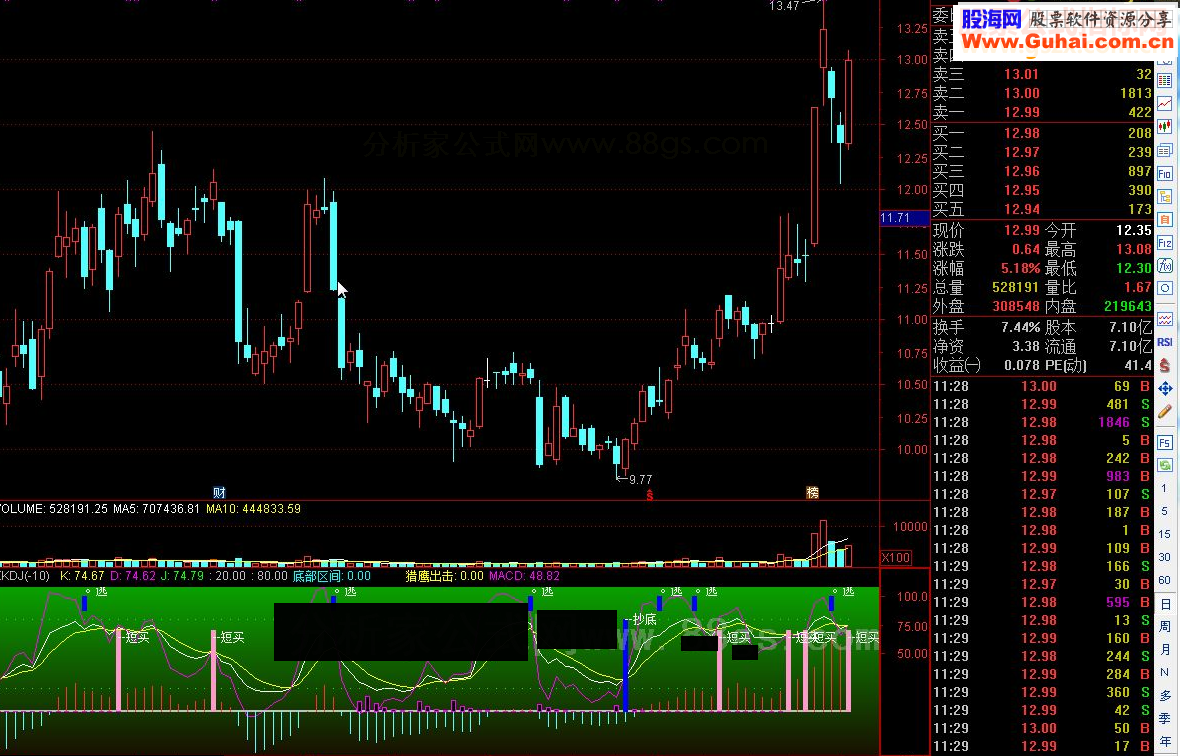
Task: Click the red dollar sign sidebar icon
Action: [x=1165, y=366]
